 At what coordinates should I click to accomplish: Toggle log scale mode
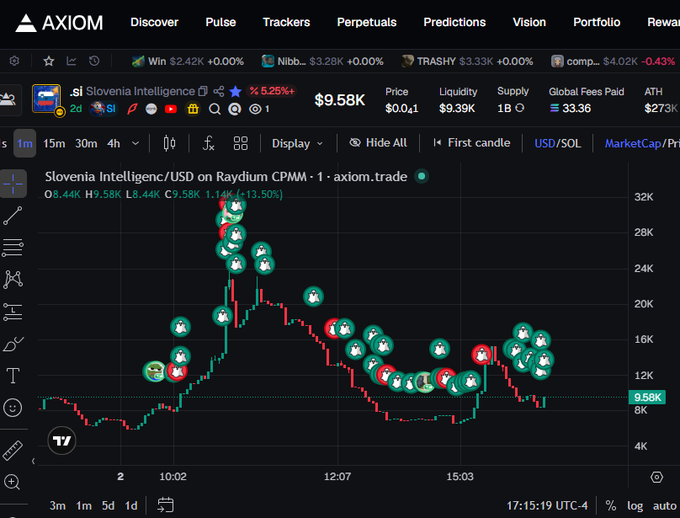click(635, 506)
